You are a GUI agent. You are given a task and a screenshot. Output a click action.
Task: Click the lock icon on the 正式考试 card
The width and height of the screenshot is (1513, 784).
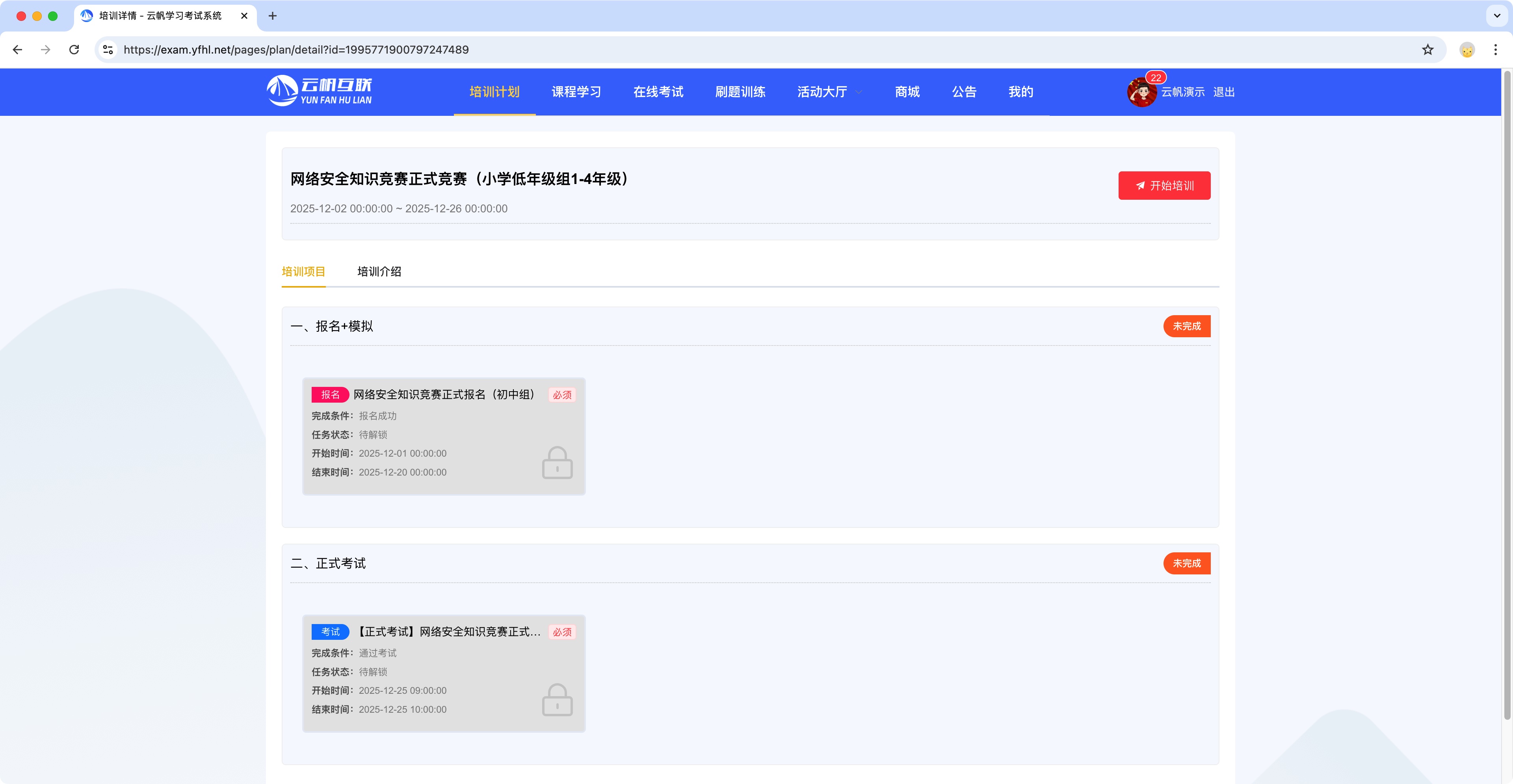click(x=557, y=700)
